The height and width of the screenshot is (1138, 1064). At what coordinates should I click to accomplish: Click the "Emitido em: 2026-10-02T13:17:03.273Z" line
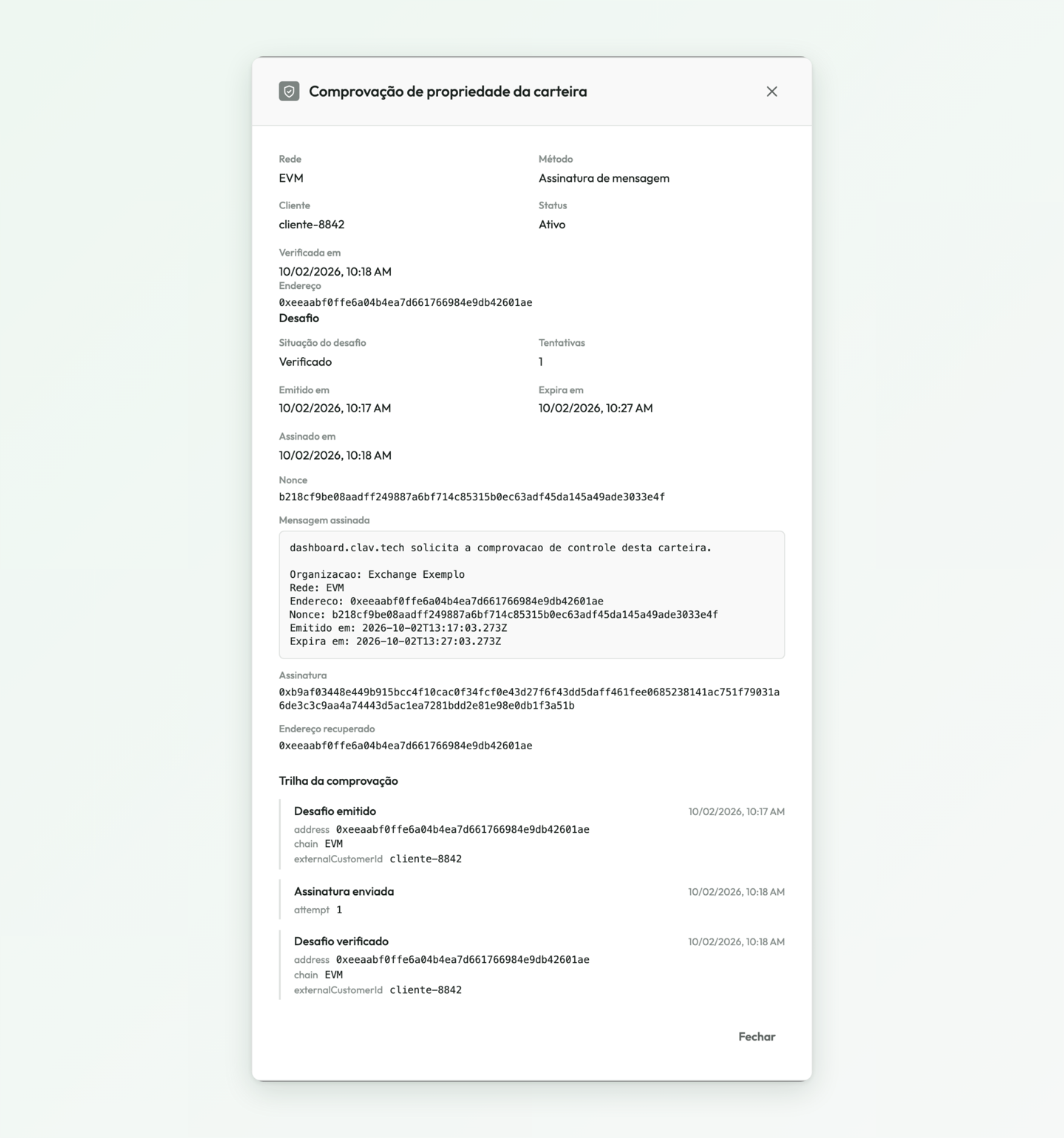click(398, 628)
